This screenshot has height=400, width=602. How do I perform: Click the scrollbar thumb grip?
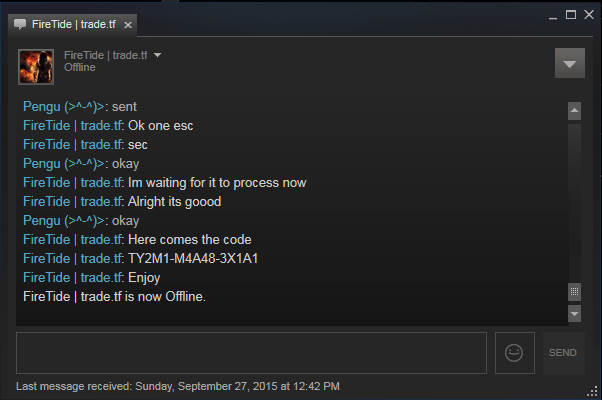coord(574,292)
